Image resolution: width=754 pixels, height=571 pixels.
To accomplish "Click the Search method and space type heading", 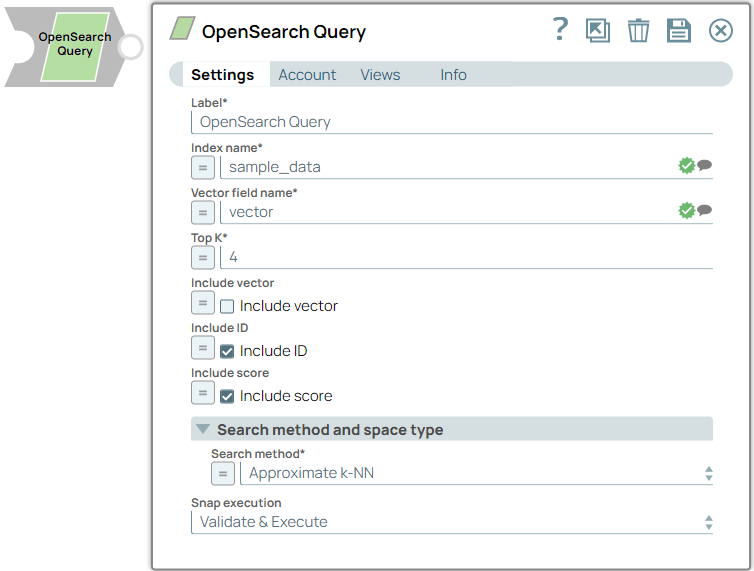I will pyautogui.click(x=330, y=430).
